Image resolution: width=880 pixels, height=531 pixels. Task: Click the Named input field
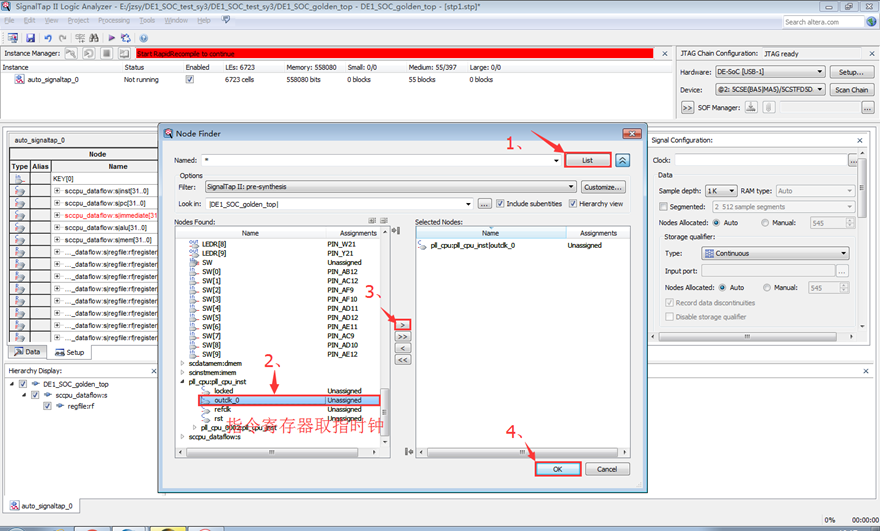pos(380,160)
